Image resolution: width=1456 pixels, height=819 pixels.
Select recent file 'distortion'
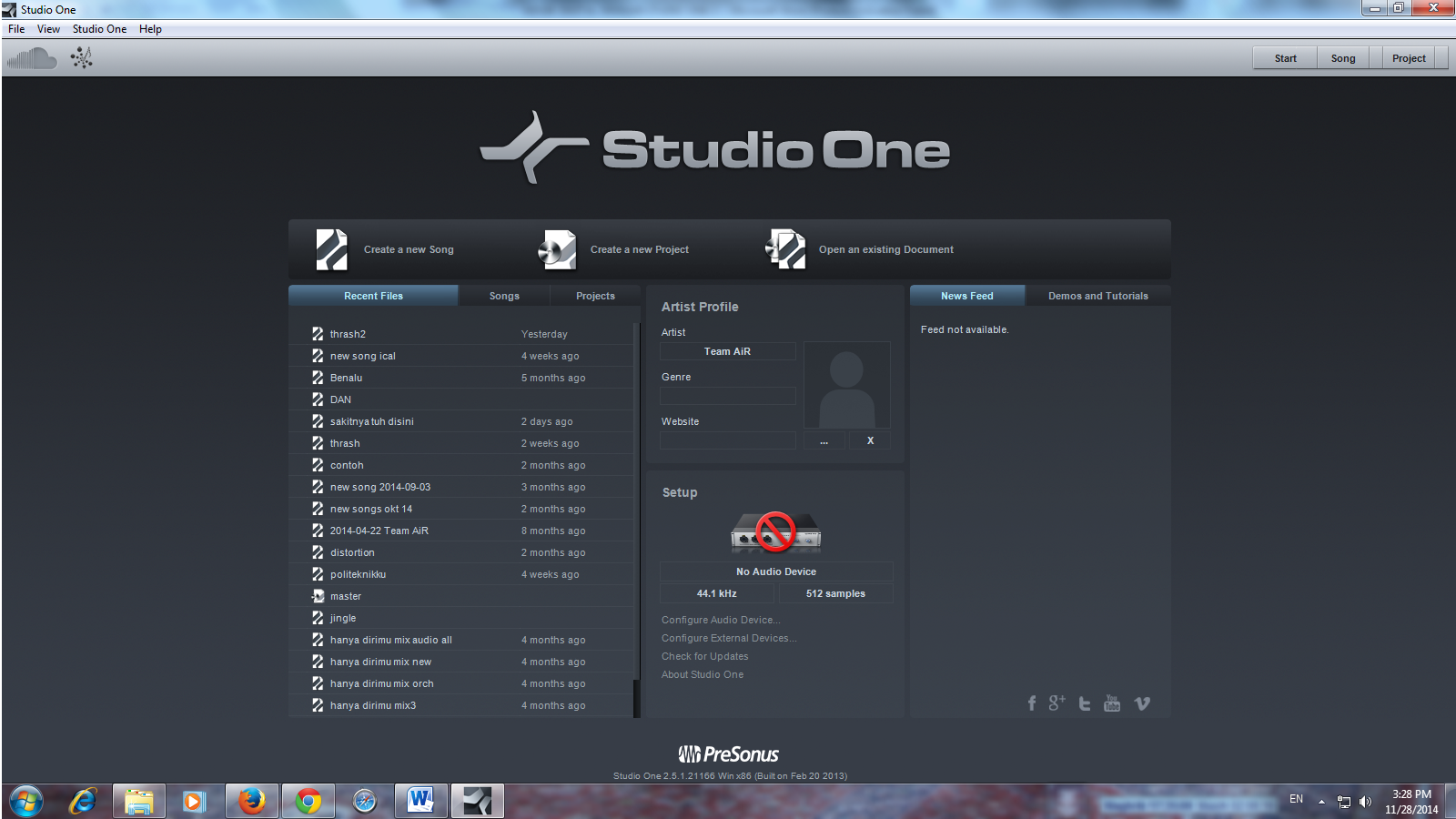click(x=460, y=552)
